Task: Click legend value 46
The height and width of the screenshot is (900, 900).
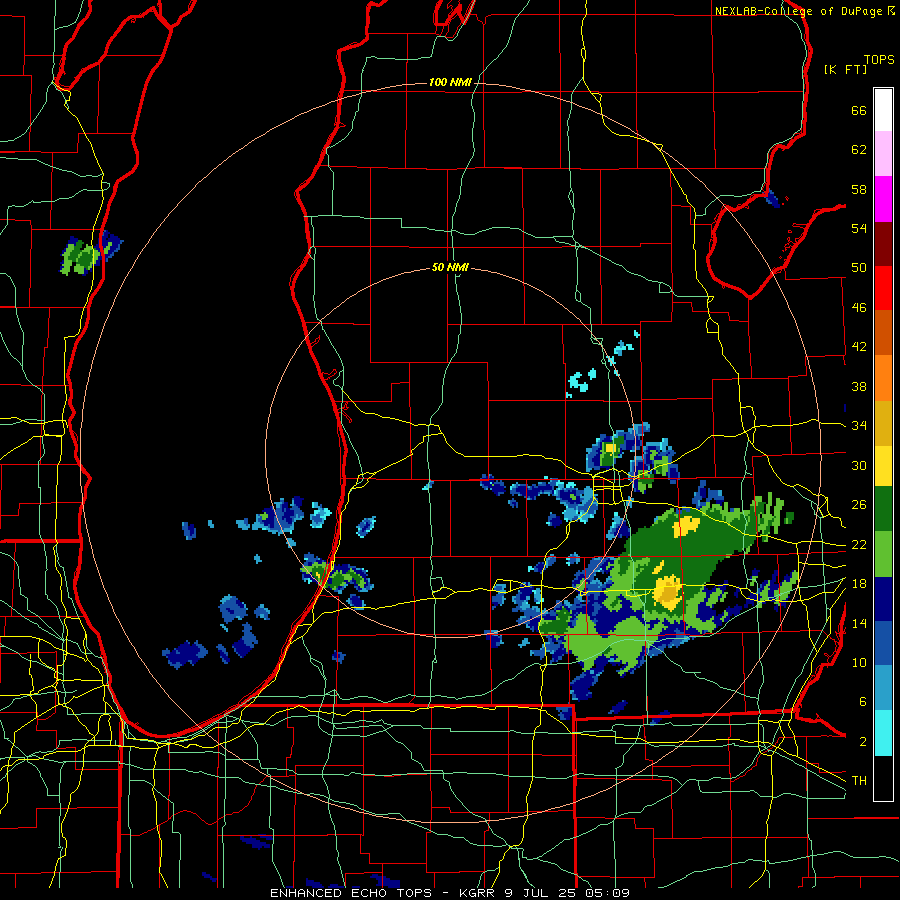Action: (x=859, y=308)
